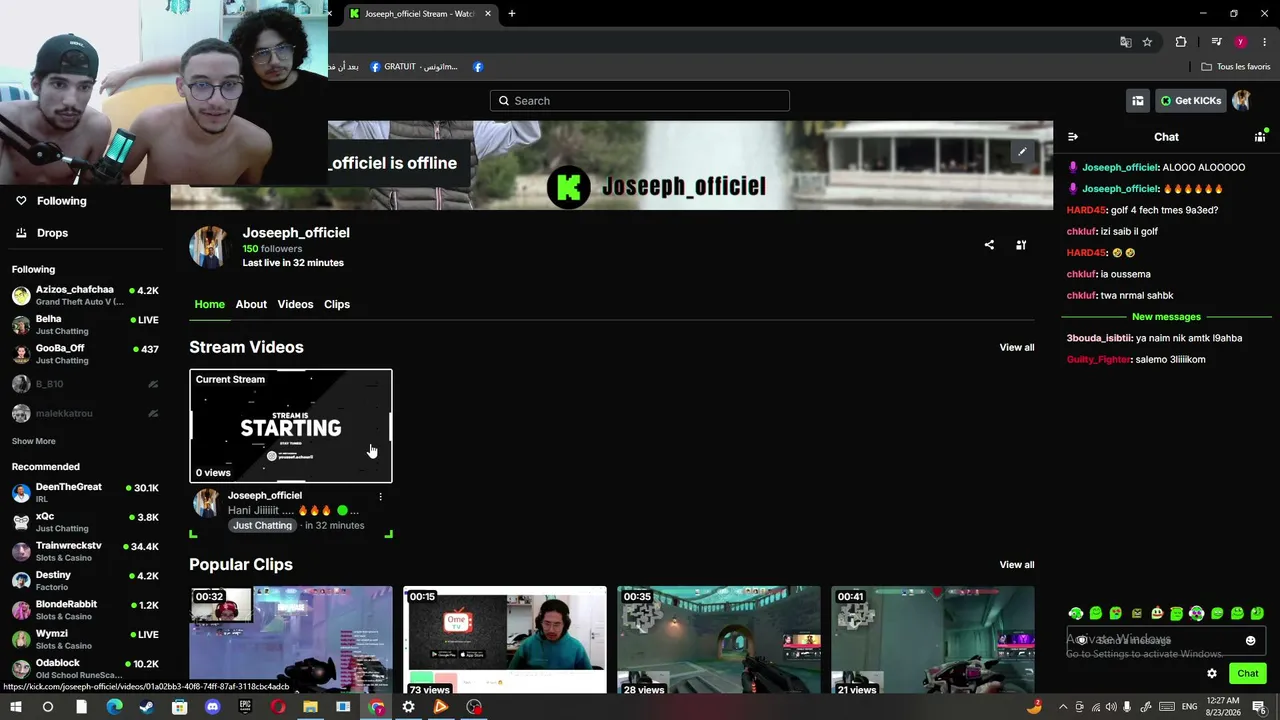Image resolution: width=1280 pixels, height=720 pixels.
Task: Switch to the Videos channel tab
Action: (295, 304)
